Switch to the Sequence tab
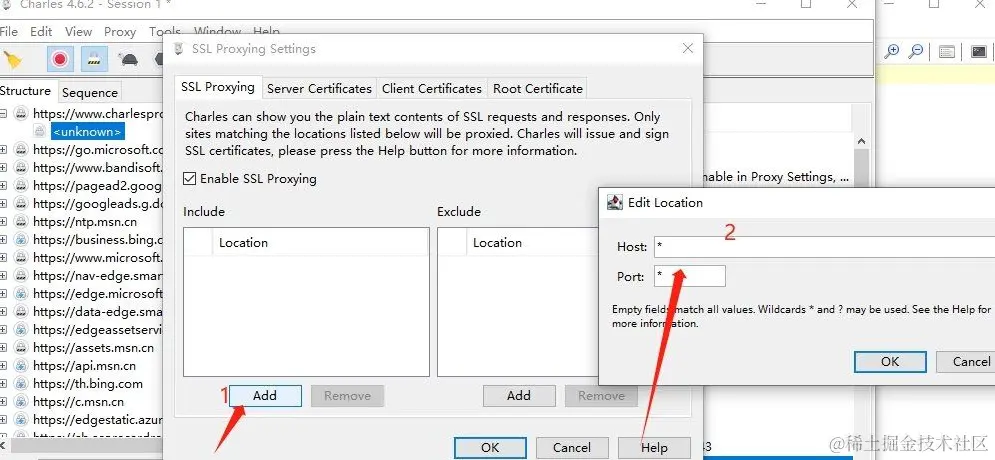 (x=89, y=93)
